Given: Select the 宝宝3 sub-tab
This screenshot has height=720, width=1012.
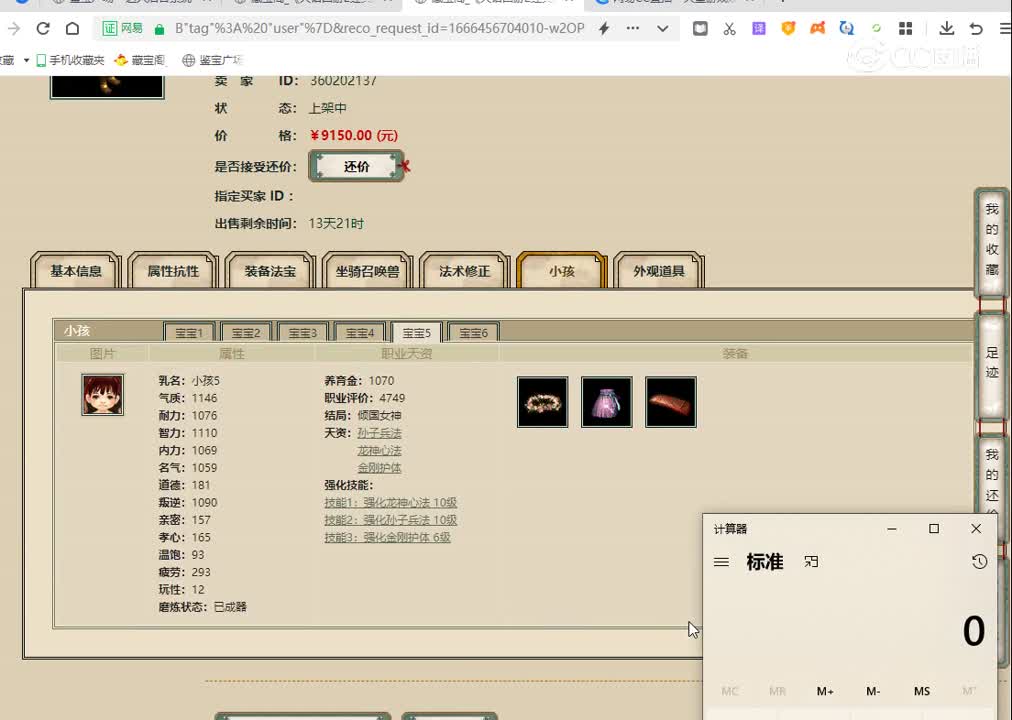Looking at the screenshot, I should tap(303, 332).
